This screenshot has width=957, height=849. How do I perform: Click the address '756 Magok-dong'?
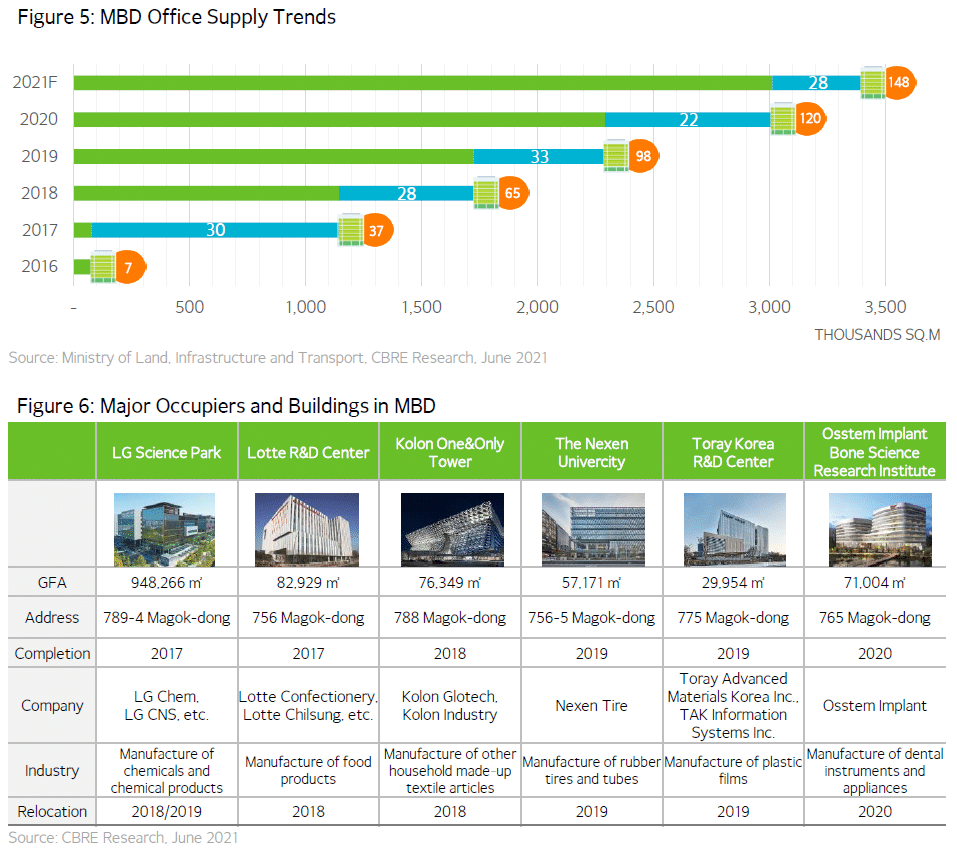tap(308, 618)
